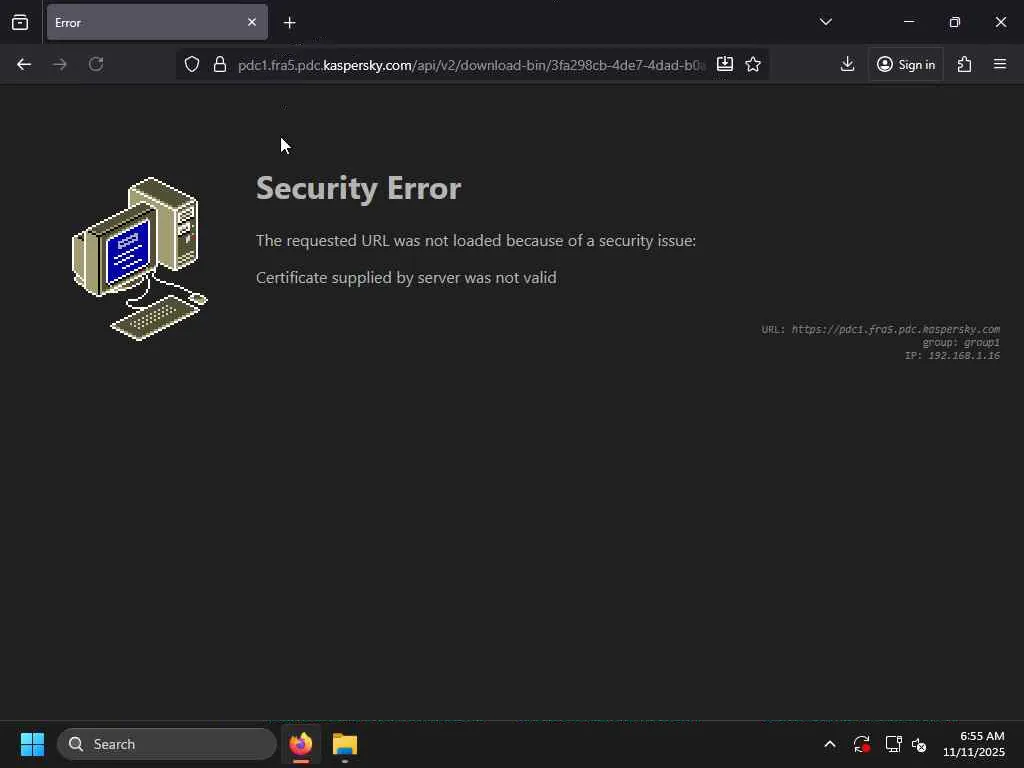
Task: Click 'The requested URL was not loaded' message
Action: [x=476, y=240]
